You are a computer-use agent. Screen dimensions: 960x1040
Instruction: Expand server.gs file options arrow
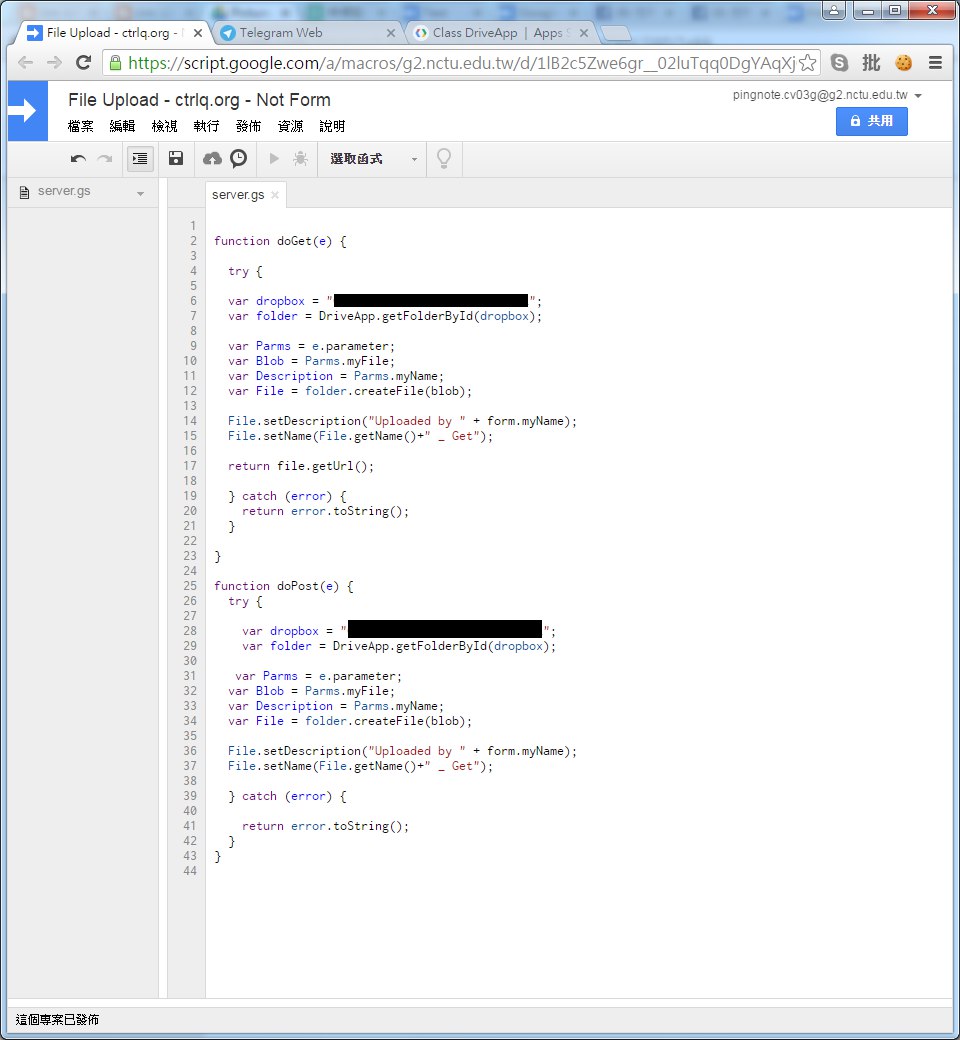pos(140,194)
